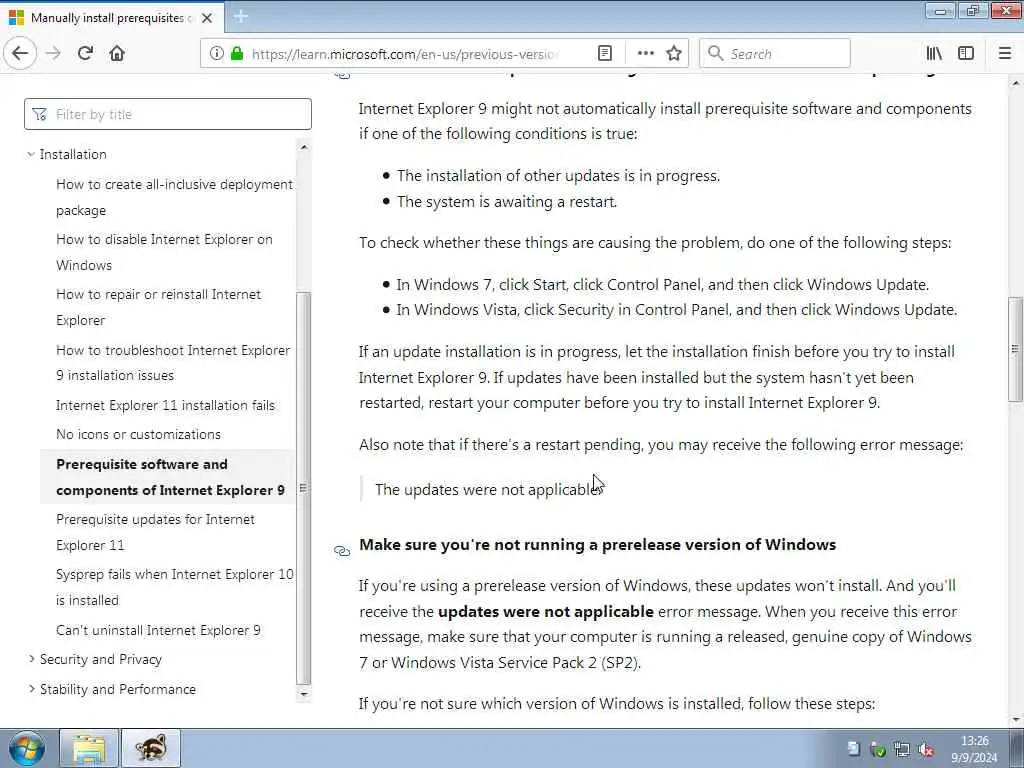Click sidebar scrollbar up arrow
This screenshot has width=1024, height=768.
[303, 148]
